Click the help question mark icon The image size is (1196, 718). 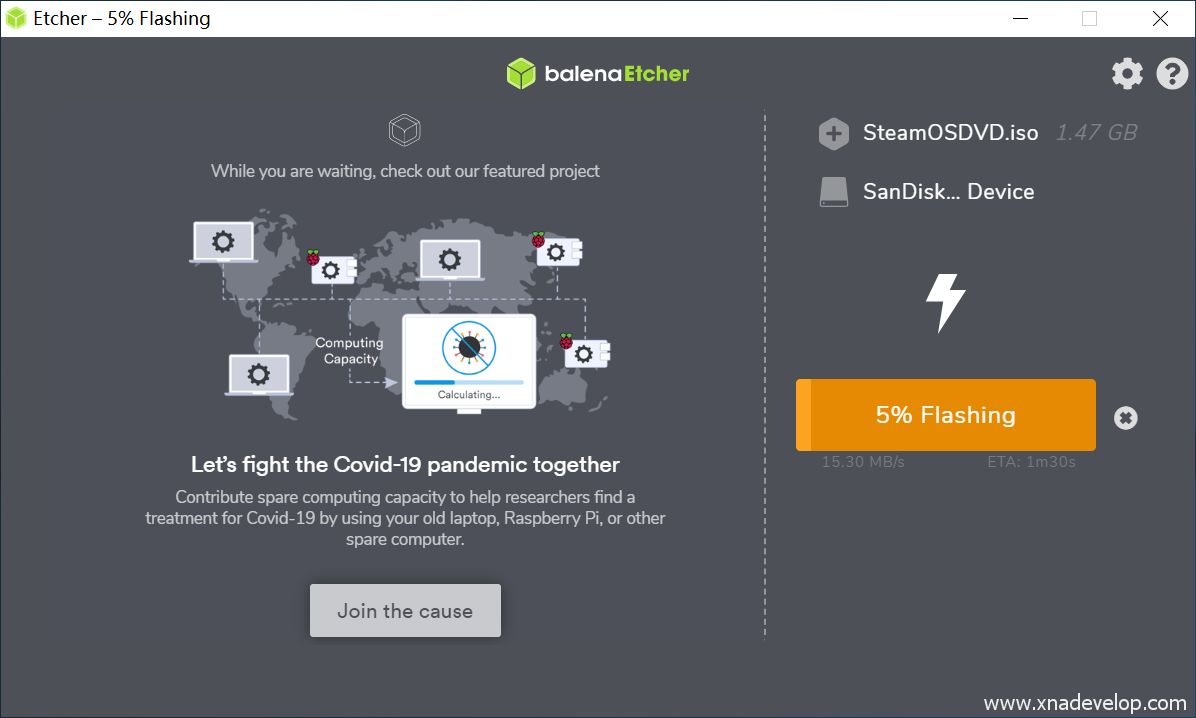click(1172, 74)
